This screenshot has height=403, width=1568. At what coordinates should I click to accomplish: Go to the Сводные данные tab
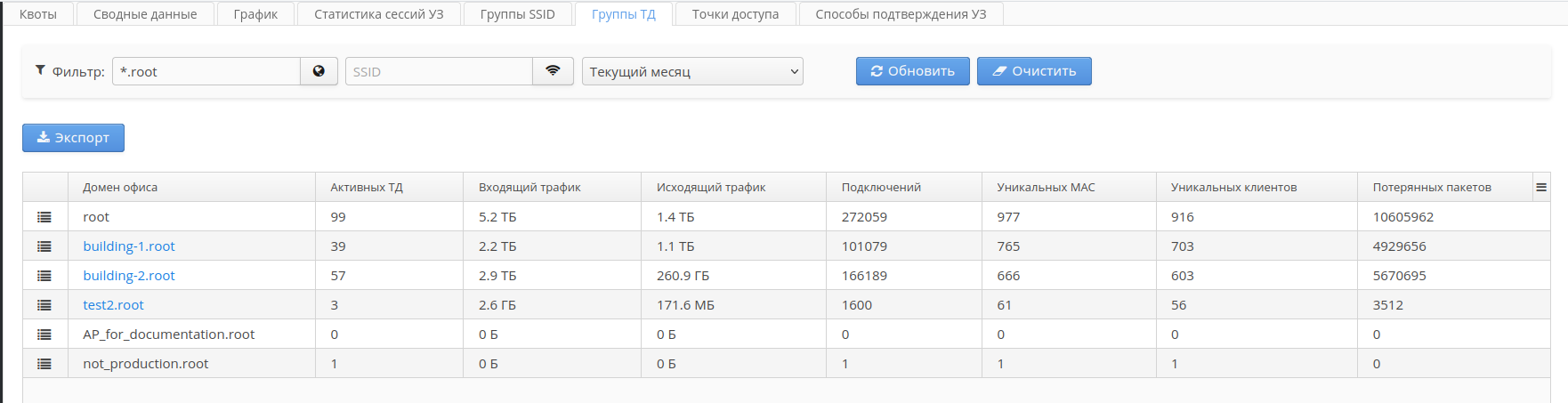point(145,14)
